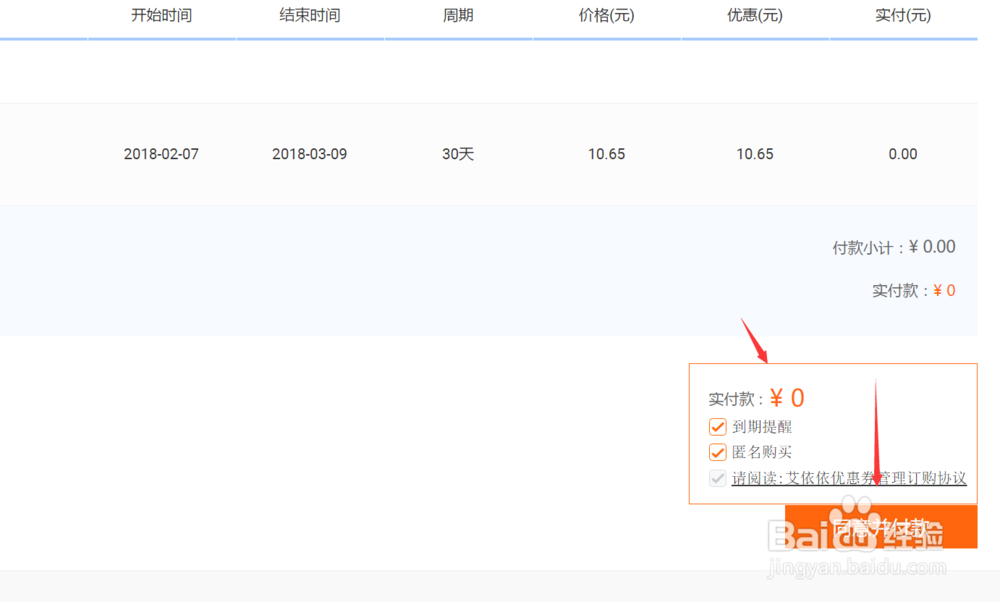Select the 30天 duration cell
Viewport: 1000px width, 602px height.
coord(458,154)
